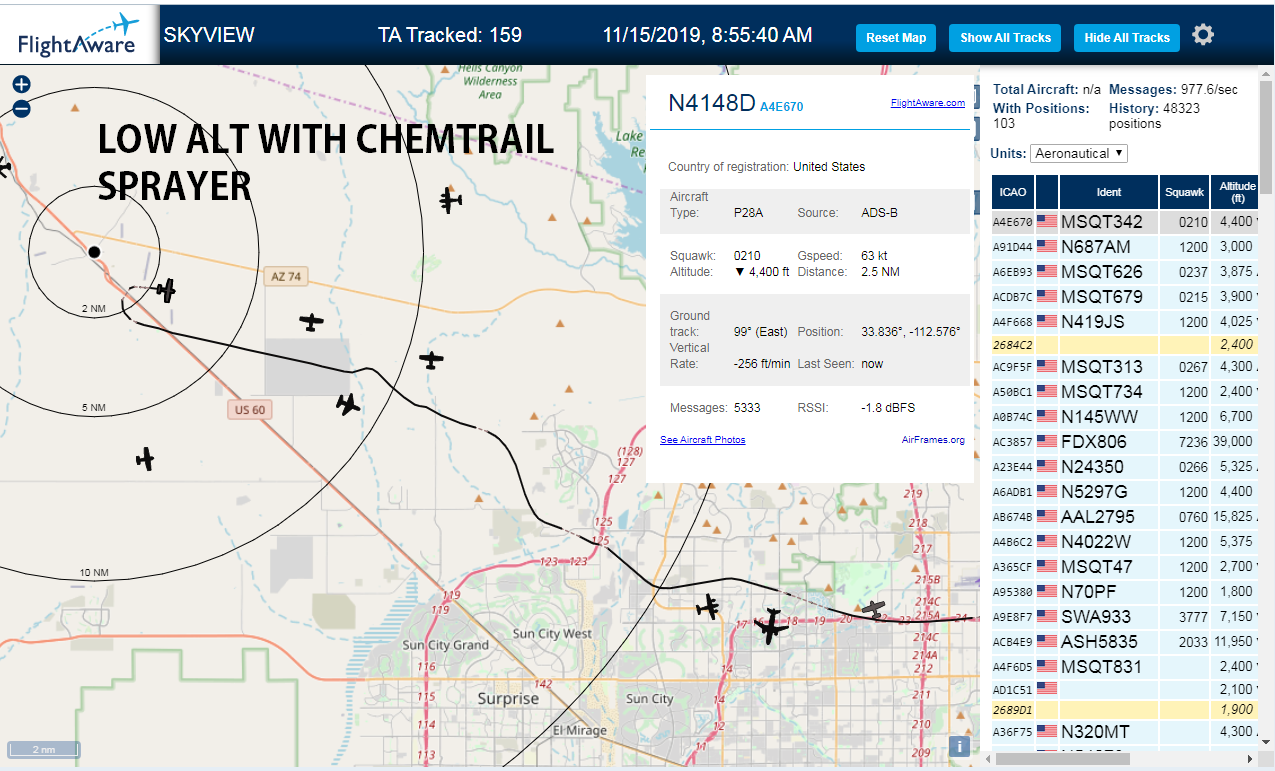
Task: Zoom in with the plus map button
Action: (x=21, y=85)
